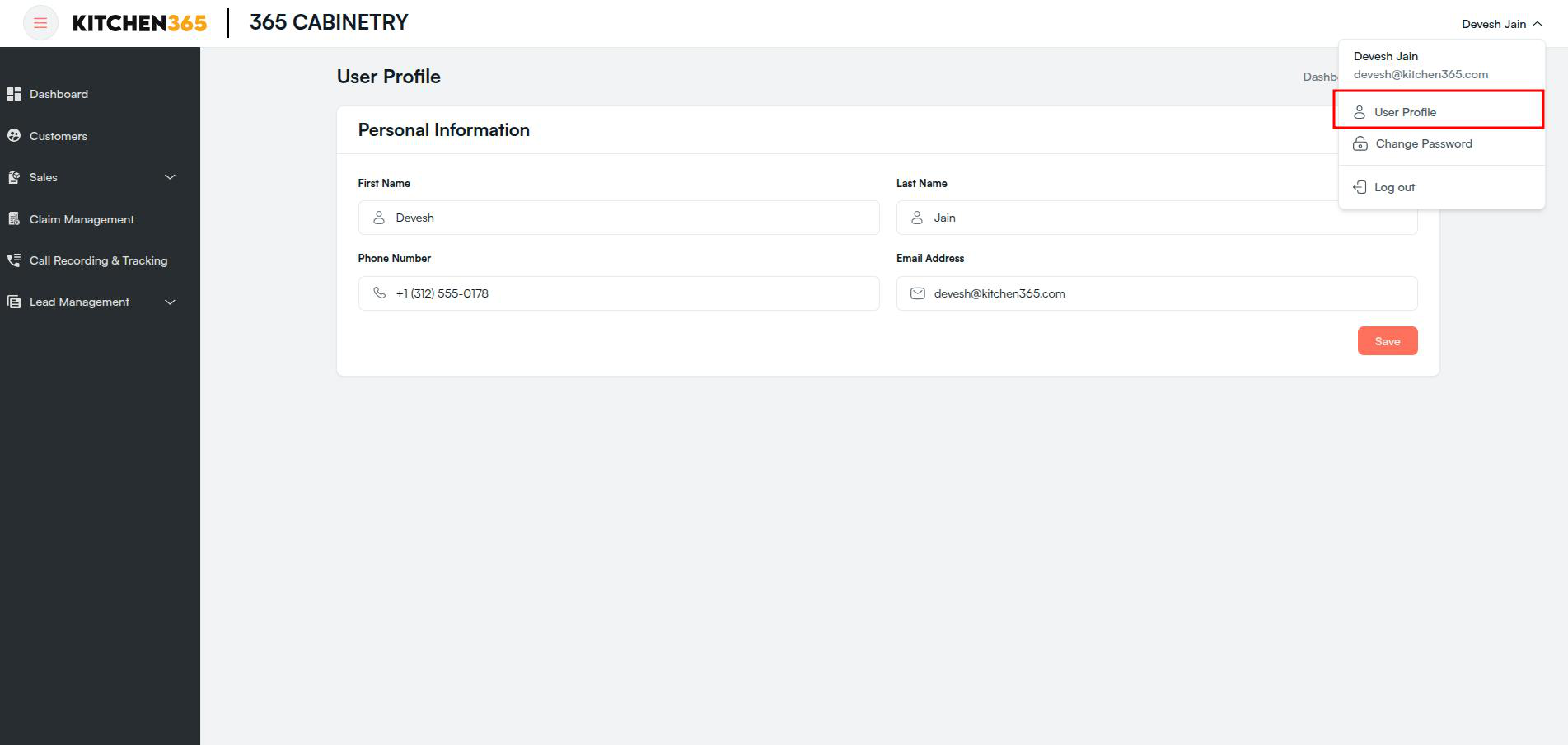
Task: Expand the Lead Management submenu chevron
Action: 170,302
